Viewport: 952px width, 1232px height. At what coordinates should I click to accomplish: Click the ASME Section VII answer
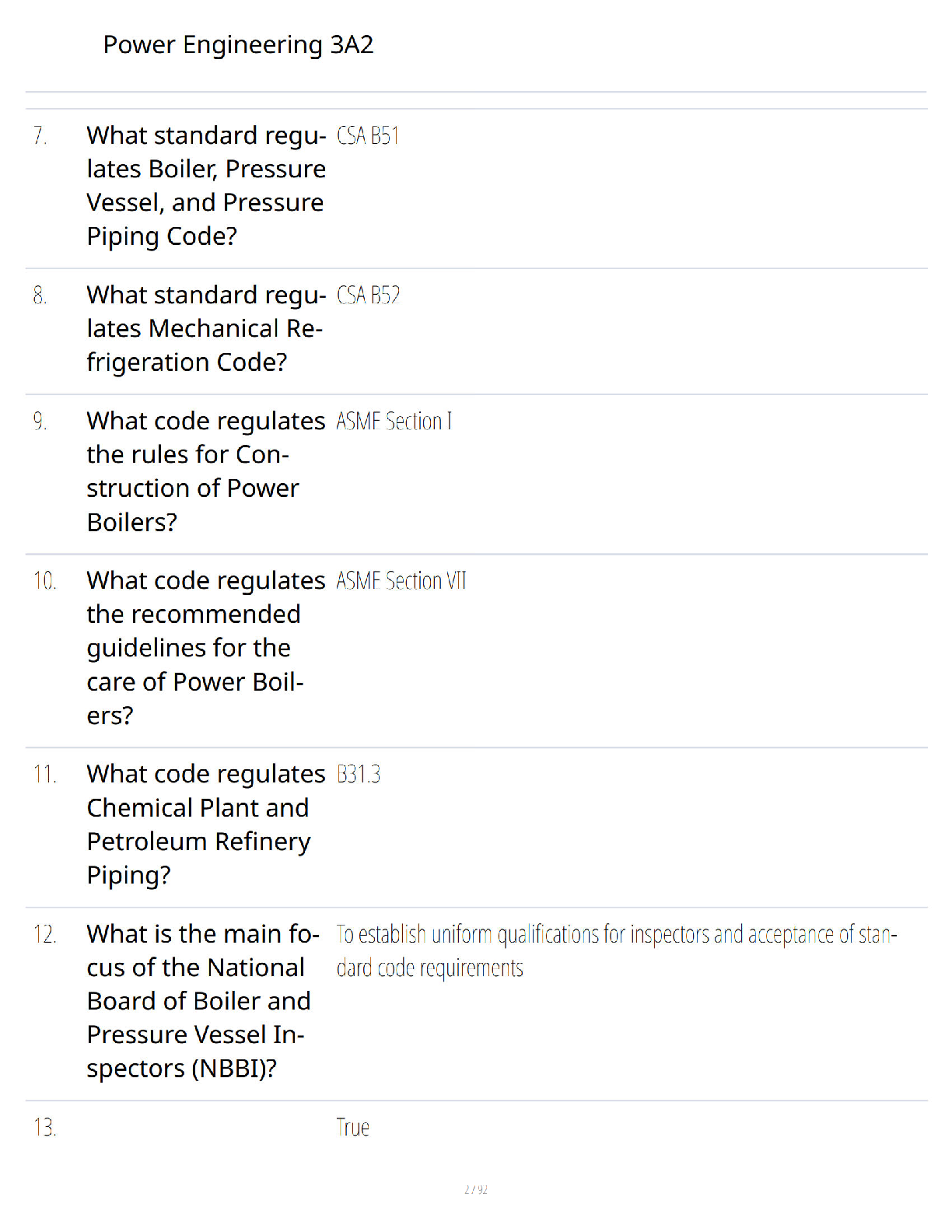[401, 581]
